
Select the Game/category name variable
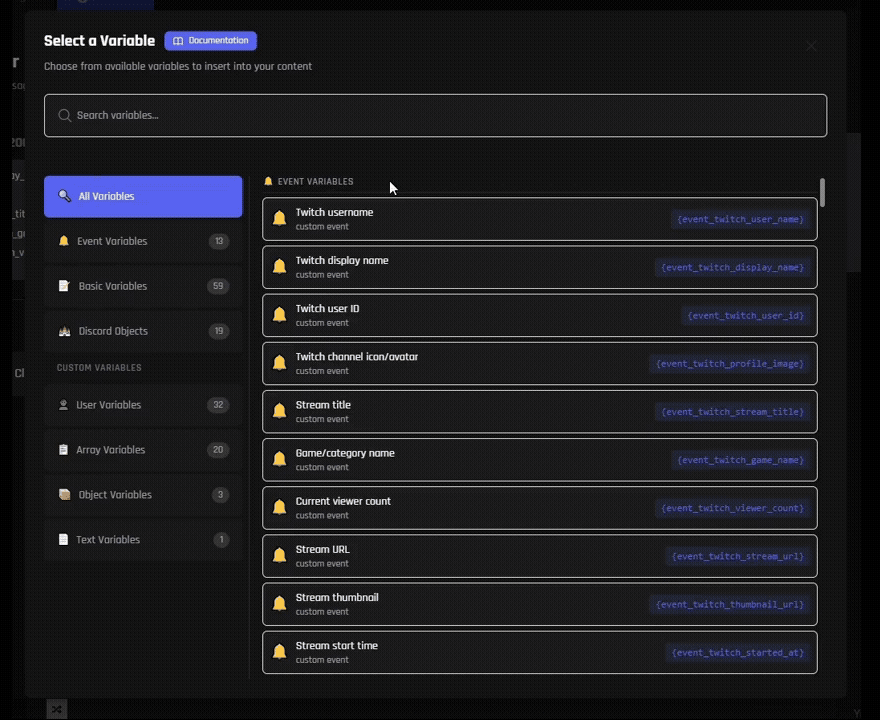pos(539,460)
